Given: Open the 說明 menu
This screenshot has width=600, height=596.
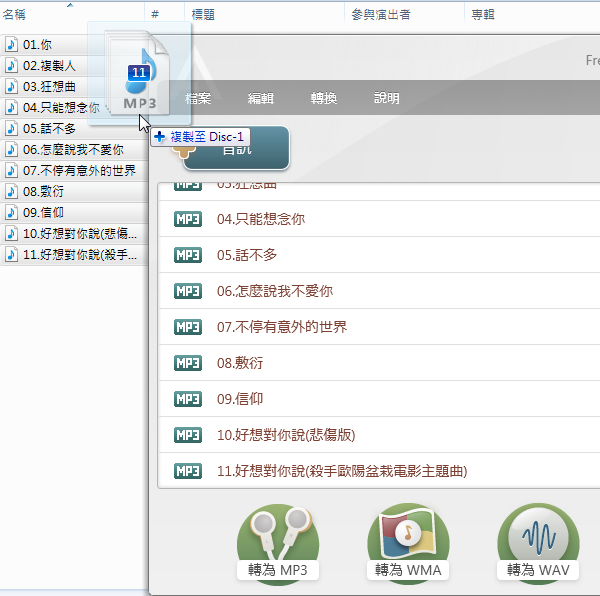Looking at the screenshot, I should (x=387, y=98).
